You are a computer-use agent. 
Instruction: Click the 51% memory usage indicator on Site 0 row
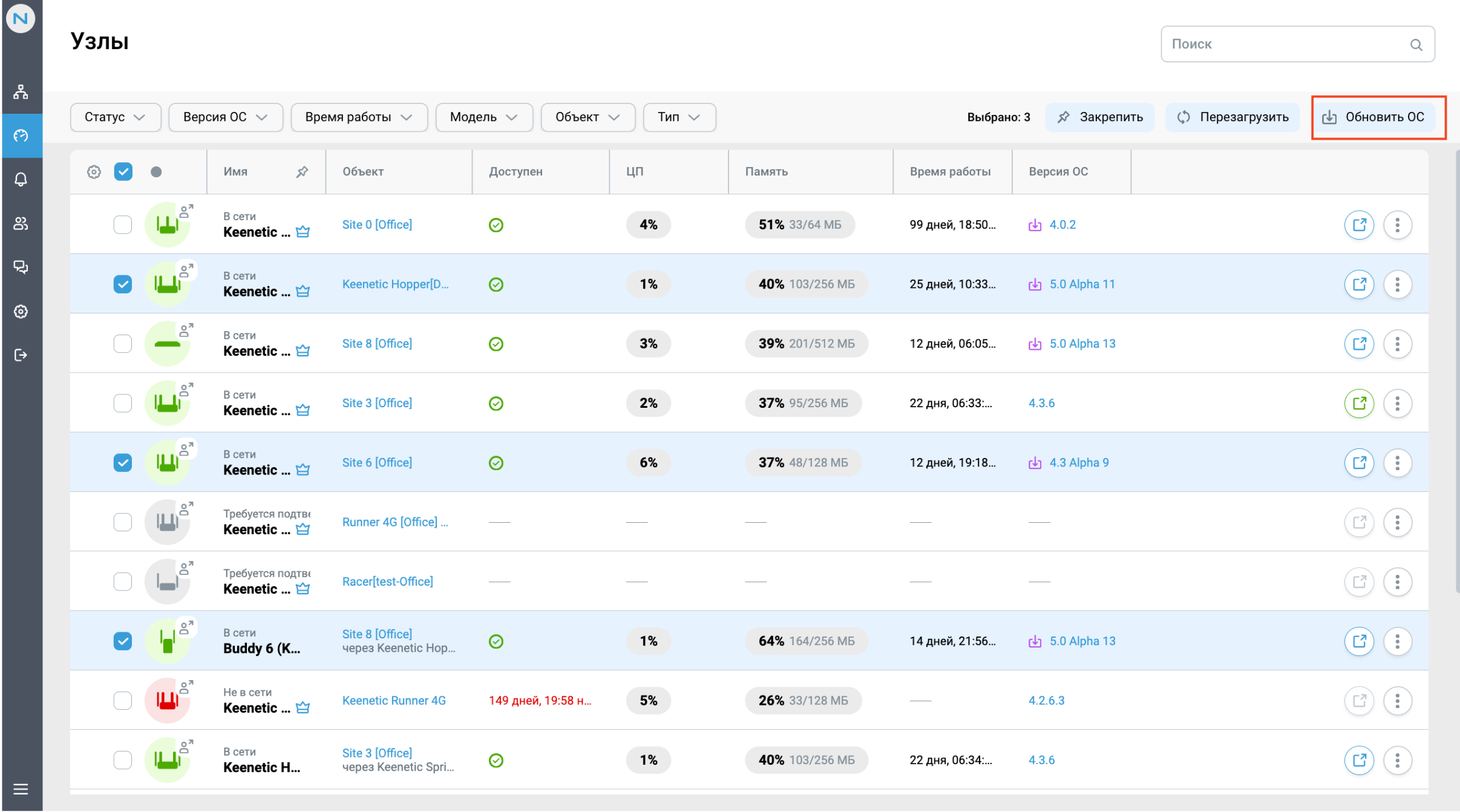click(x=799, y=224)
